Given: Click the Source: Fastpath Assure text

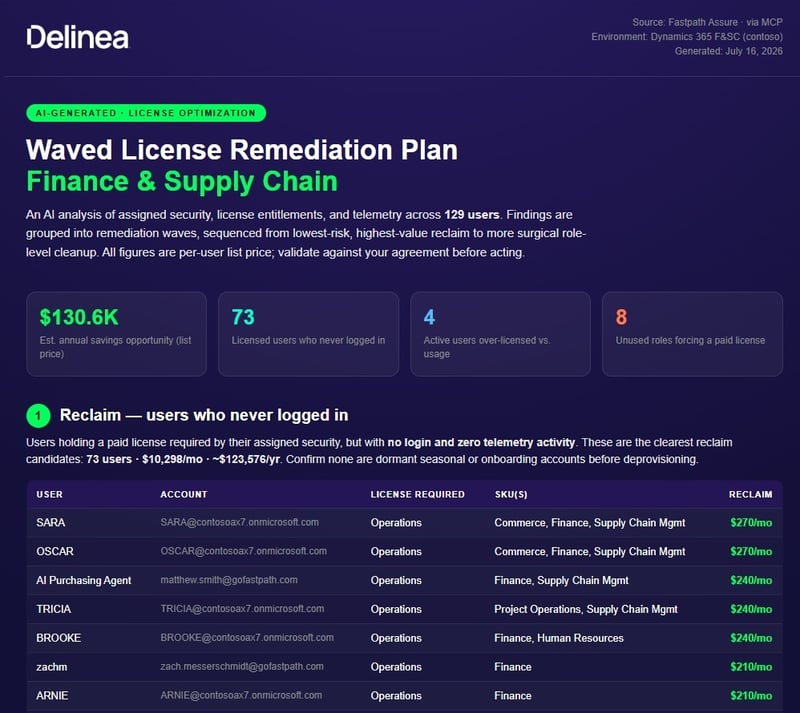Looking at the screenshot, I should click(707, 22).
